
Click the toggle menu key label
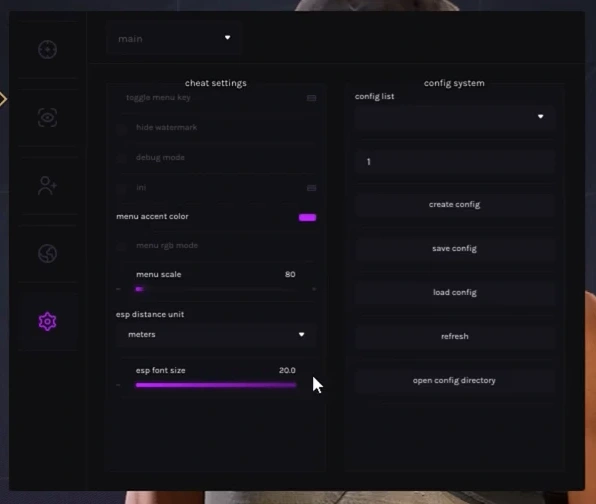pyautogui.click(x=158, y=98)
